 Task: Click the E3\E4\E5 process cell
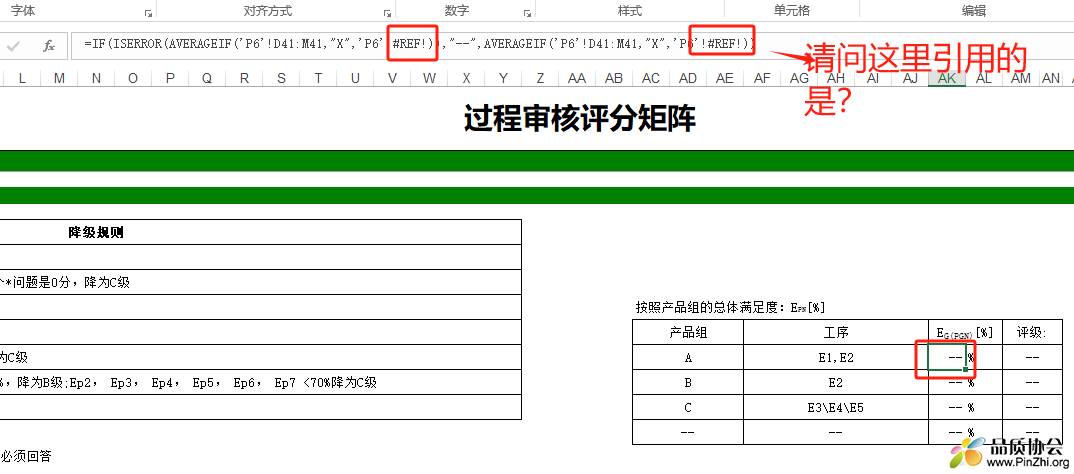[836, 407]
